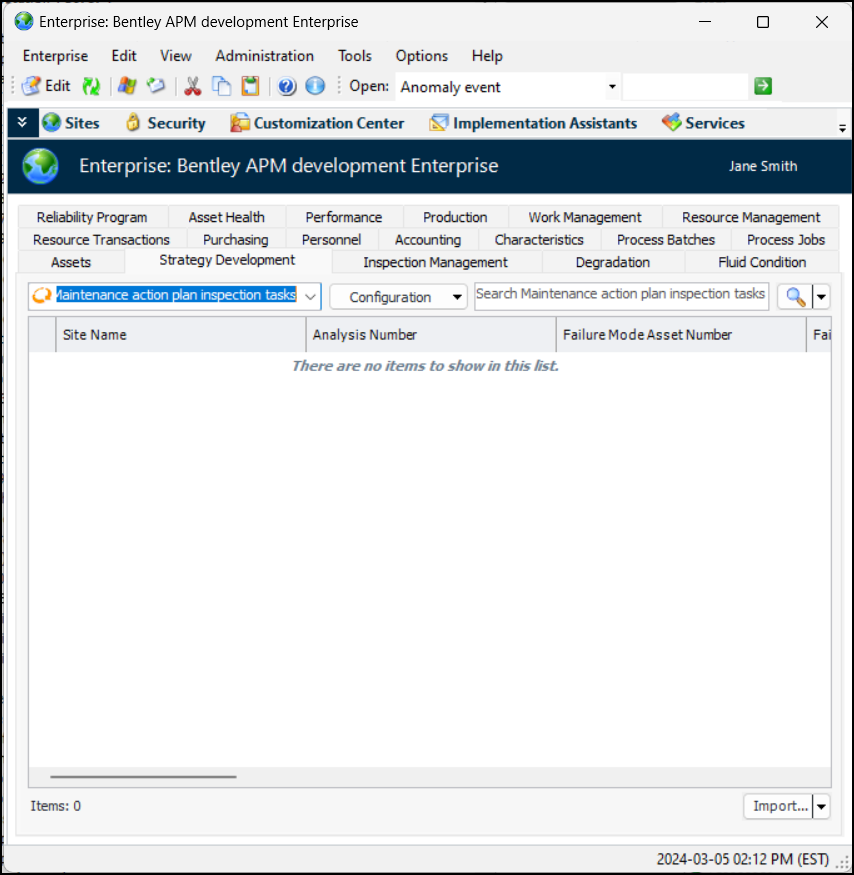Open the Configuration dropdown
The width and height of the screenshot is (854, 875).
point(398,297)
